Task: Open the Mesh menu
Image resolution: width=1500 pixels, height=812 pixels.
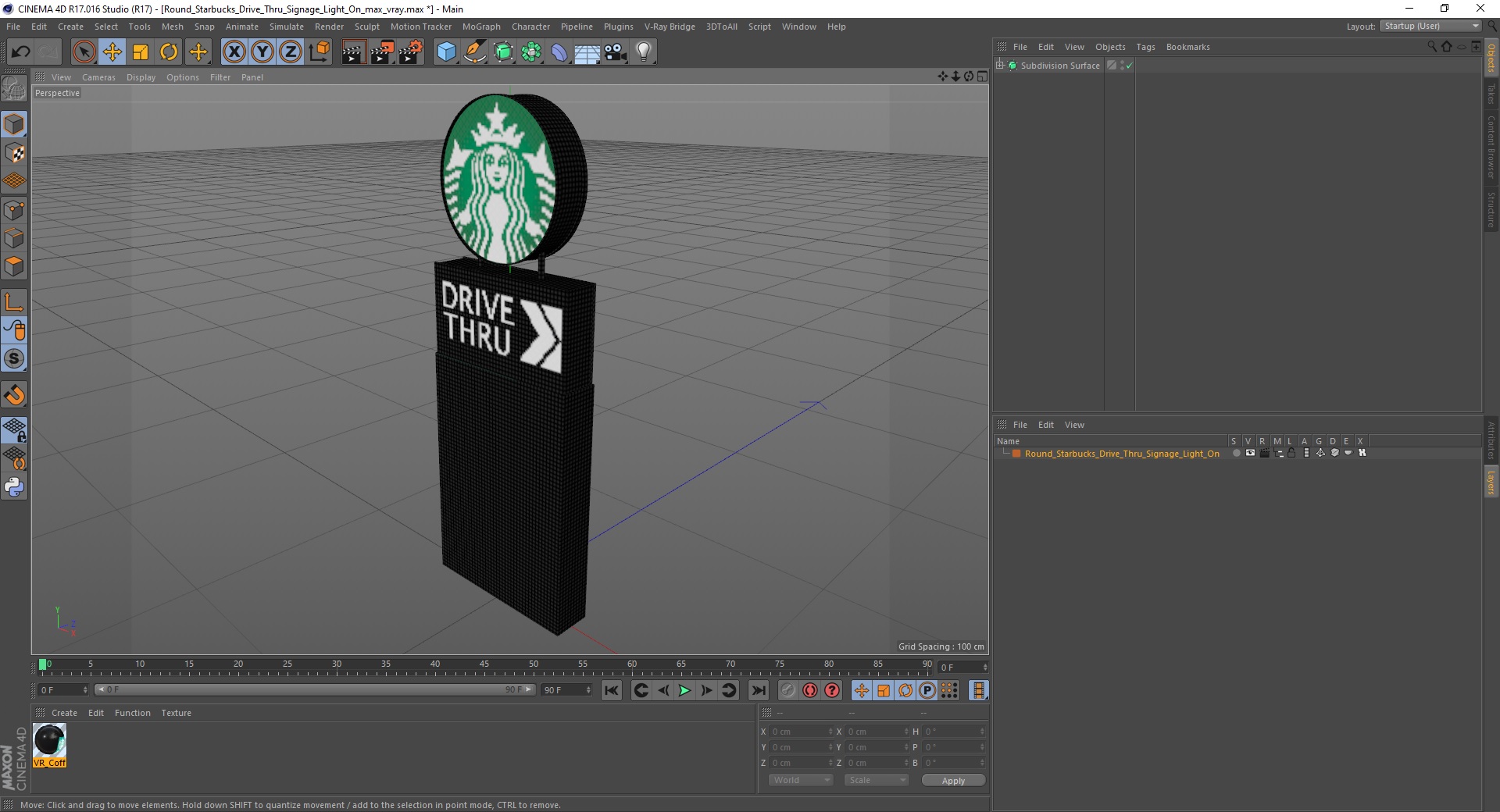Action: pos(173,27)
